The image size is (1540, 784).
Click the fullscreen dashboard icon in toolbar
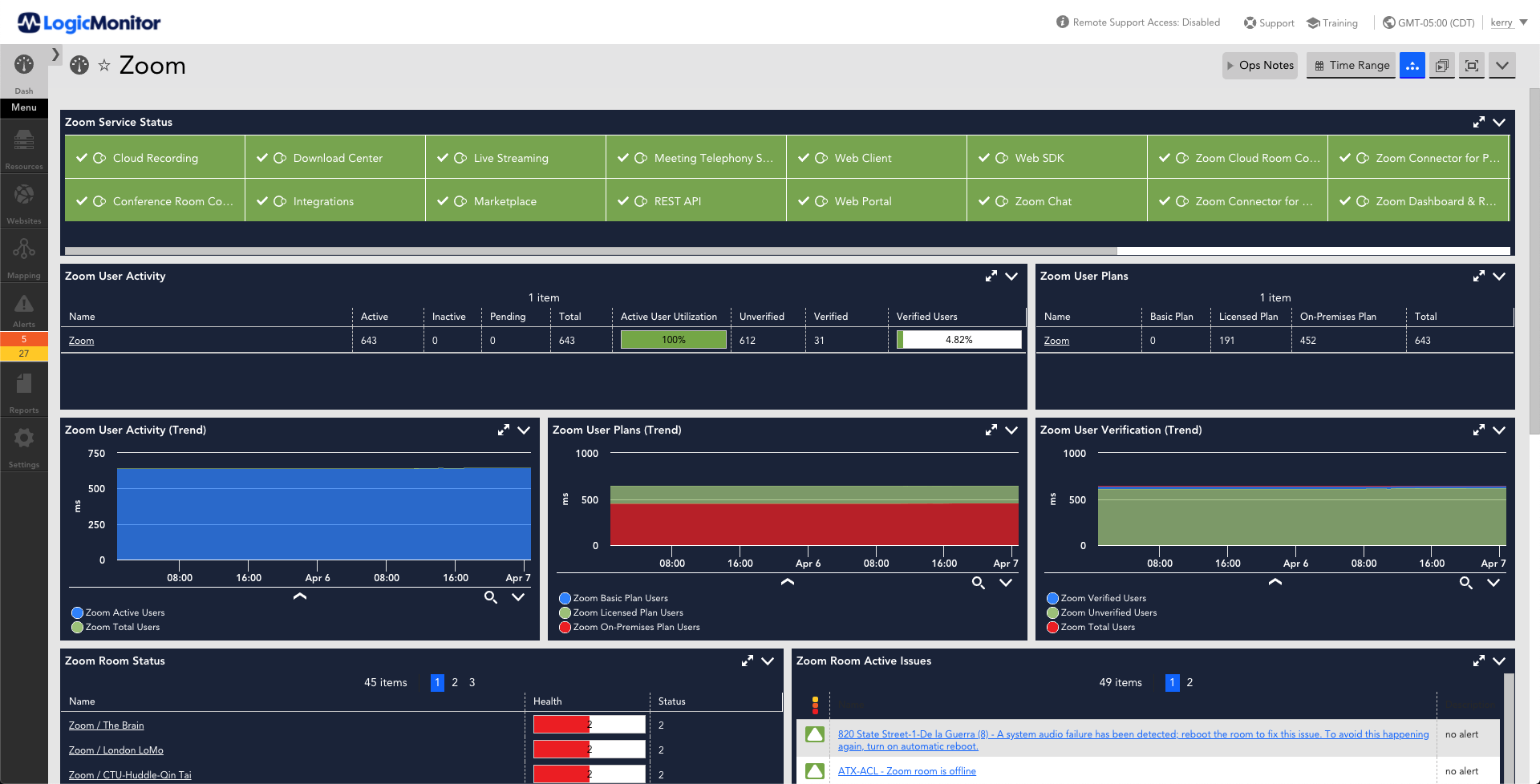pos(1472,66)
